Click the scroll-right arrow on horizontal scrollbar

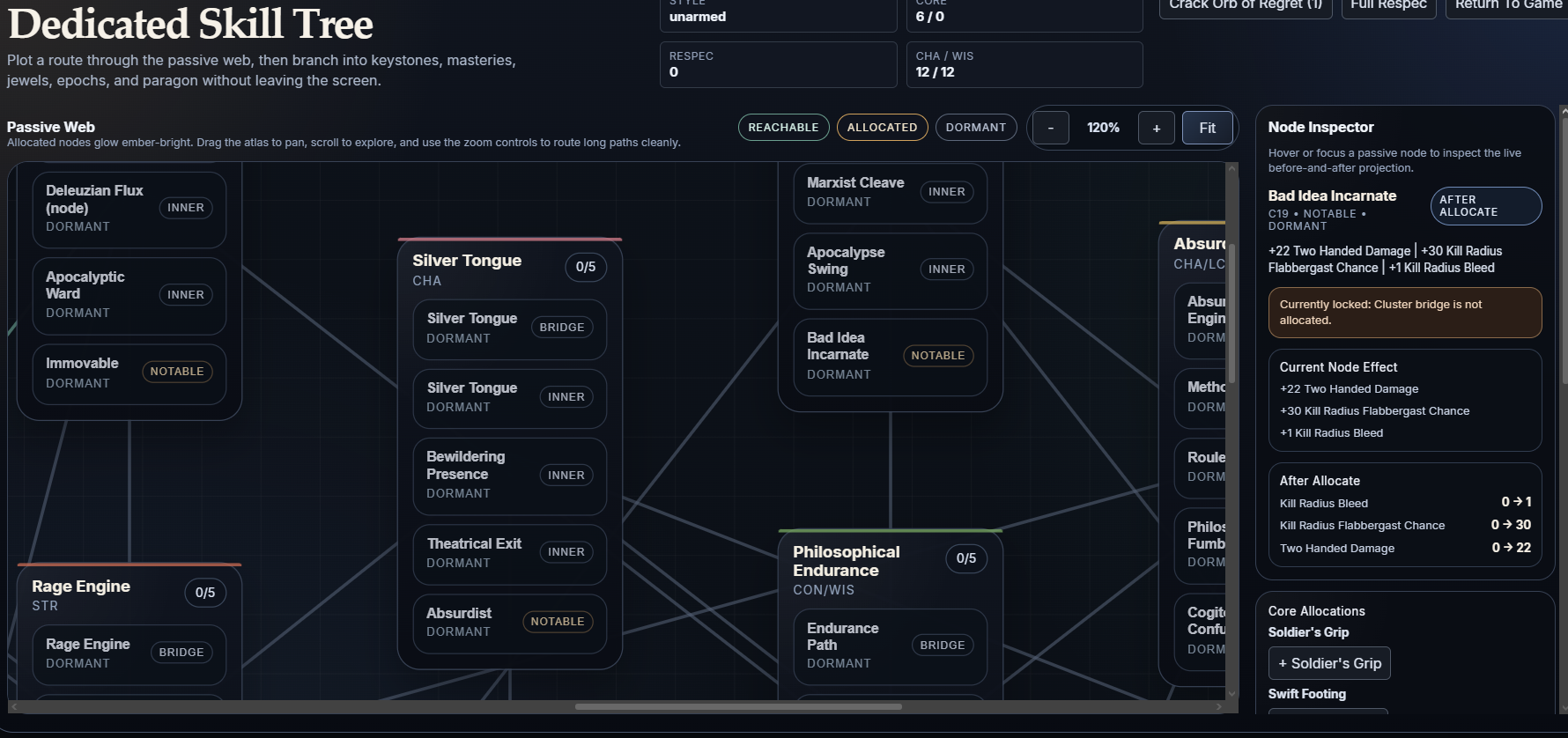[1219, 706]
